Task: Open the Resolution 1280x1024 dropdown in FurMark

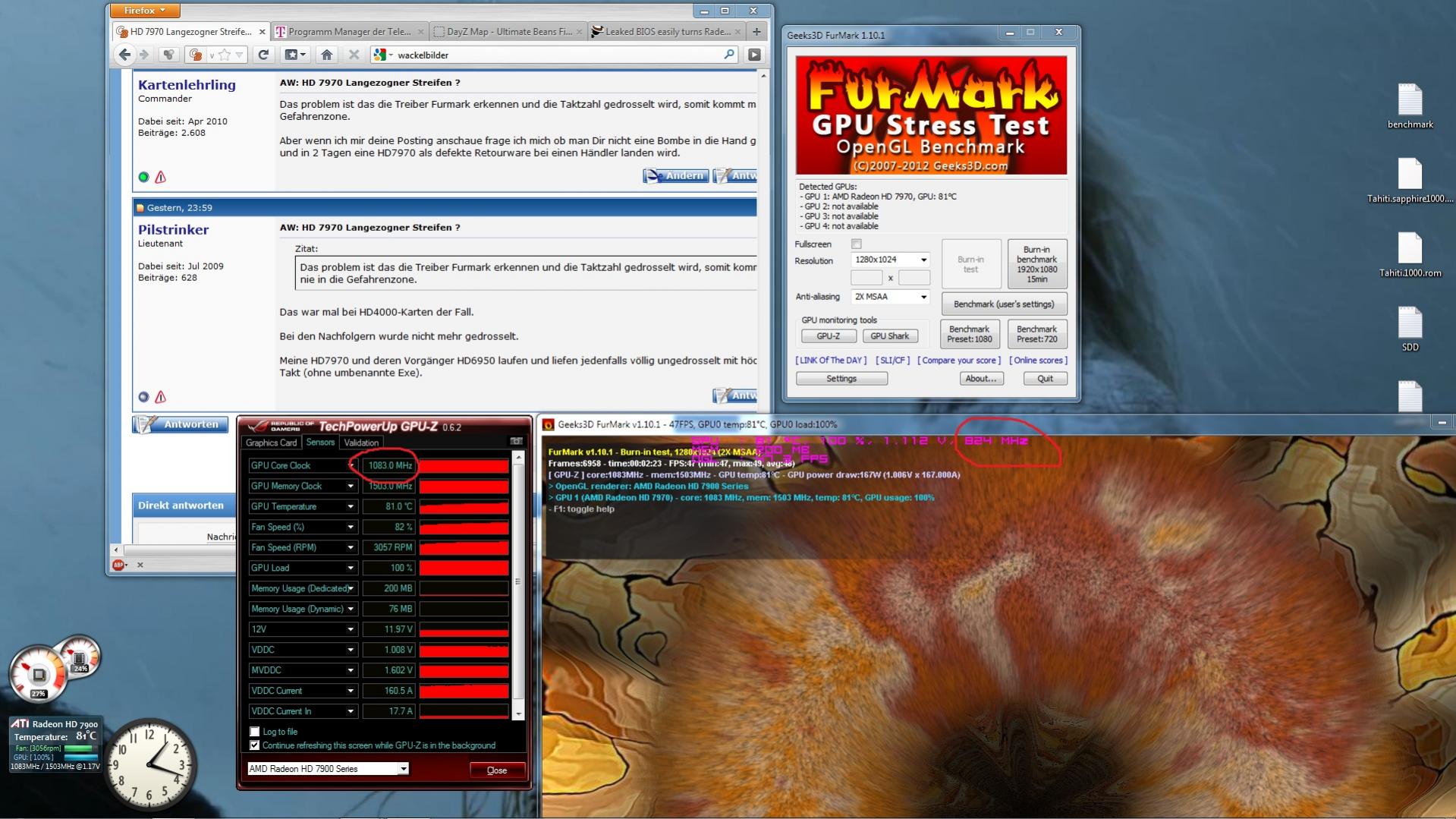Action: click(x=890, y=260)
